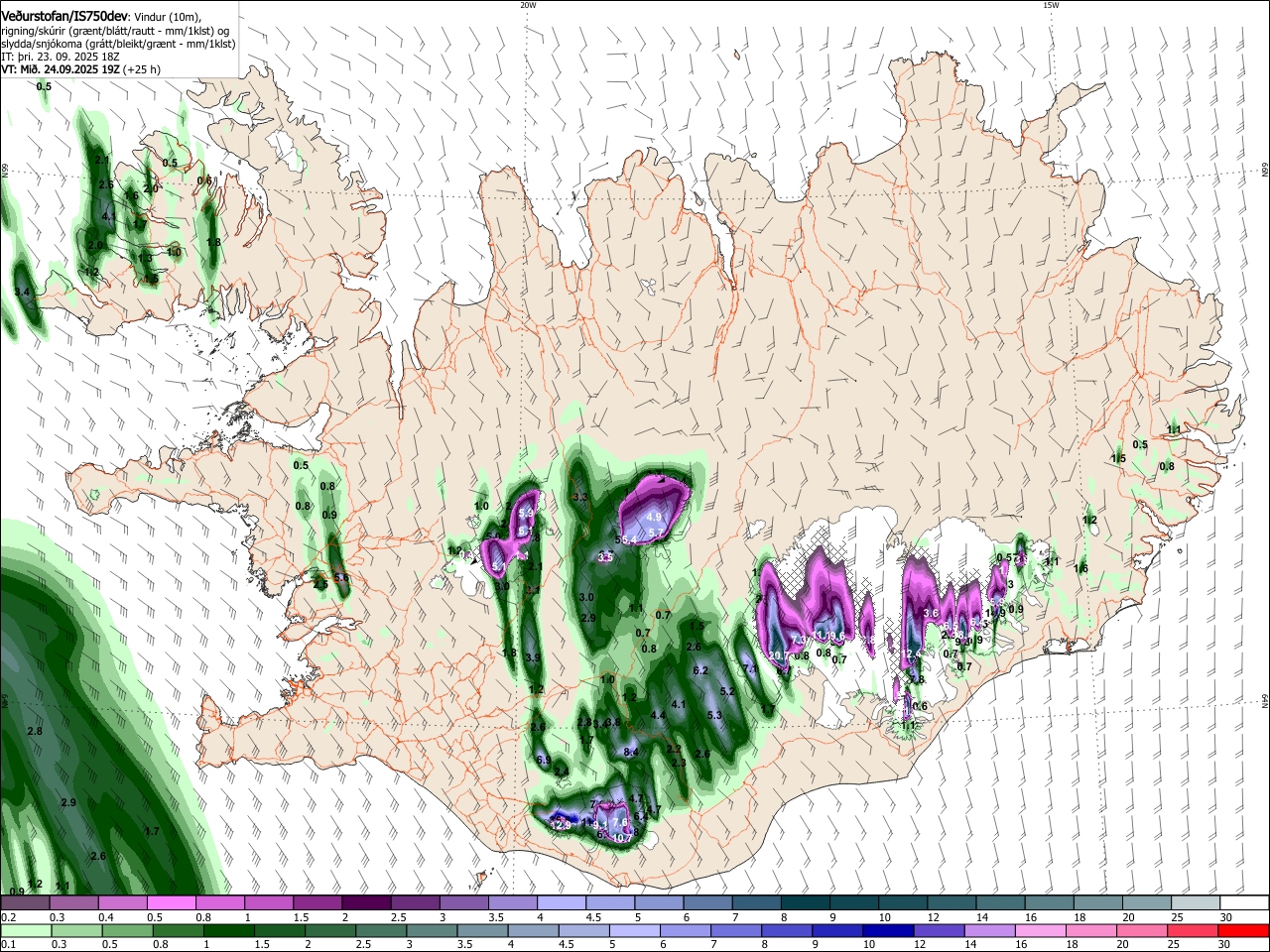This screenshot has width=1270, height=952.
Task: Select the navy blue 10–12 swatch in the lower legend
Action: coord(887,930)
